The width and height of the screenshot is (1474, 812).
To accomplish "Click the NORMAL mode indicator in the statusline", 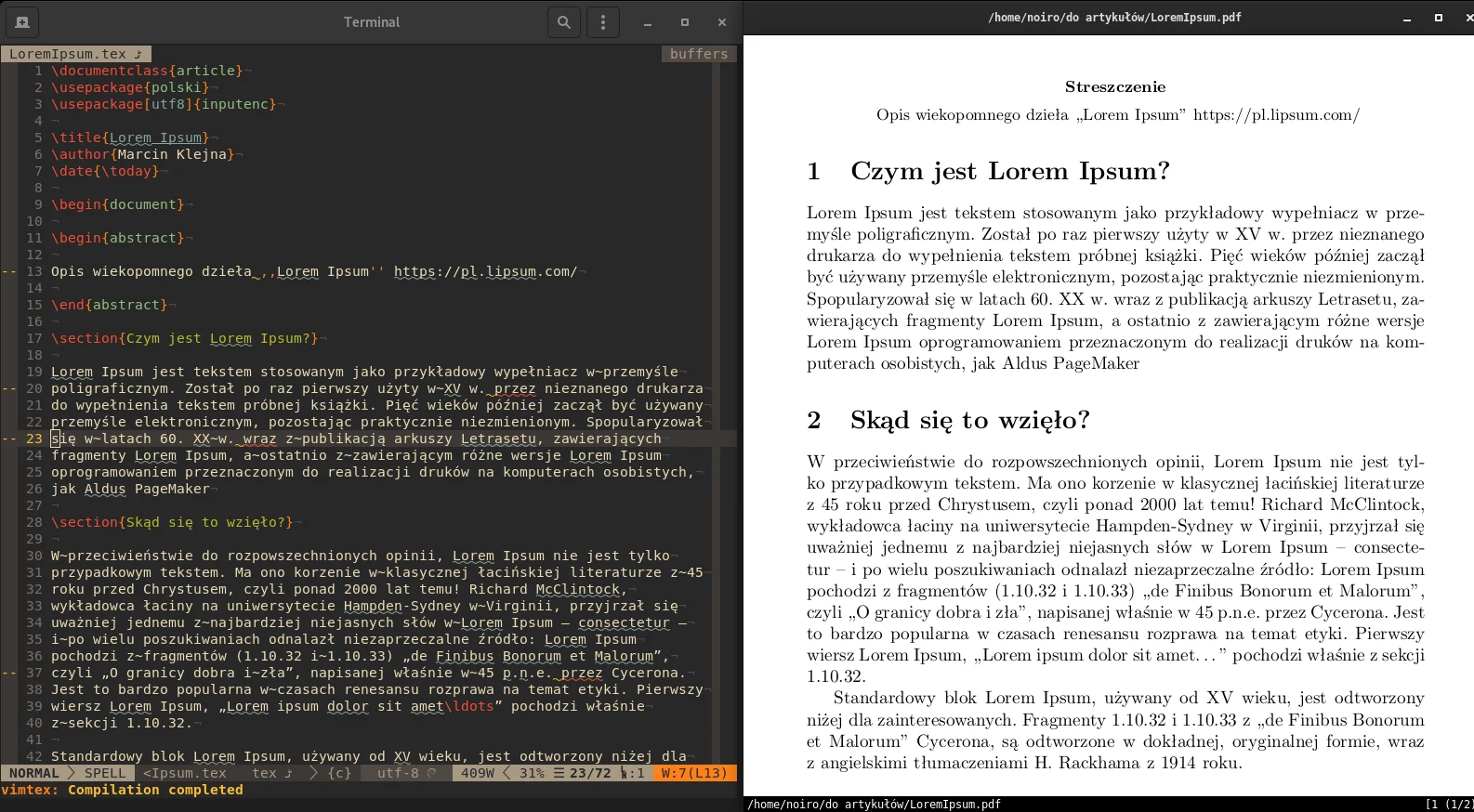I will point(34,773).
